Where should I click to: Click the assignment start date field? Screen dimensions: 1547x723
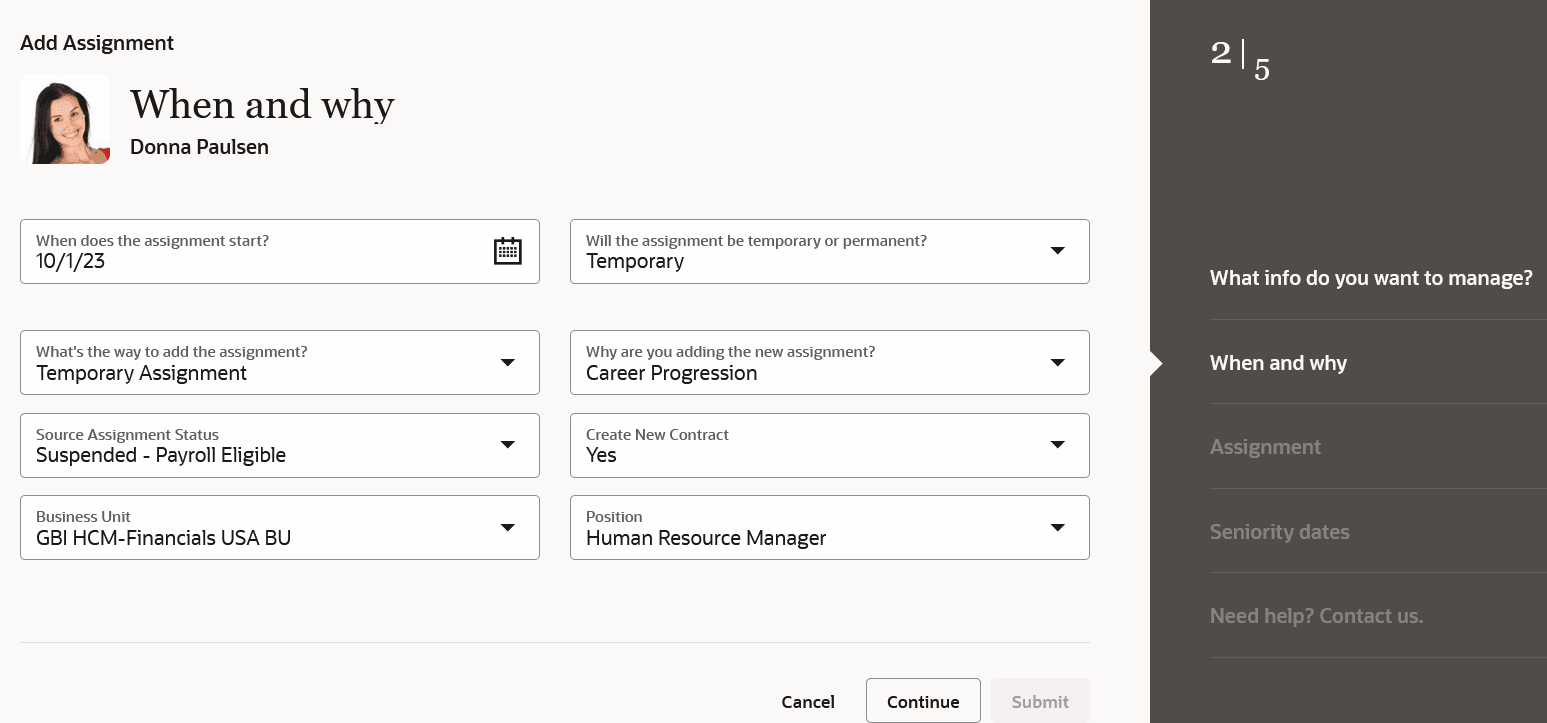(250, 262)
